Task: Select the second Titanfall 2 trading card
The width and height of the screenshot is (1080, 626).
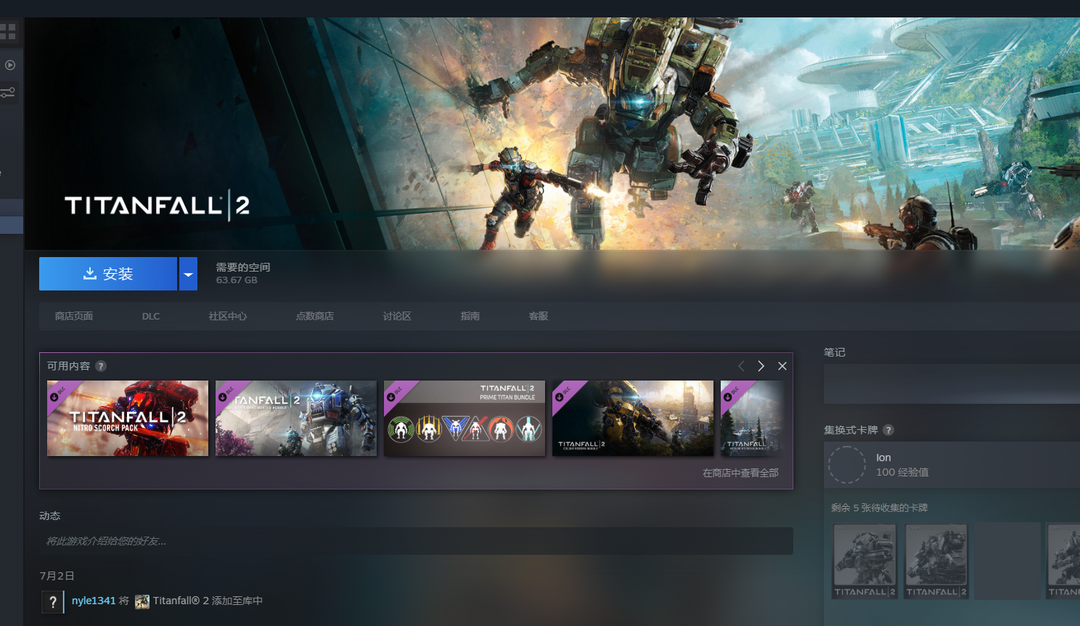Action: point(936,561)
